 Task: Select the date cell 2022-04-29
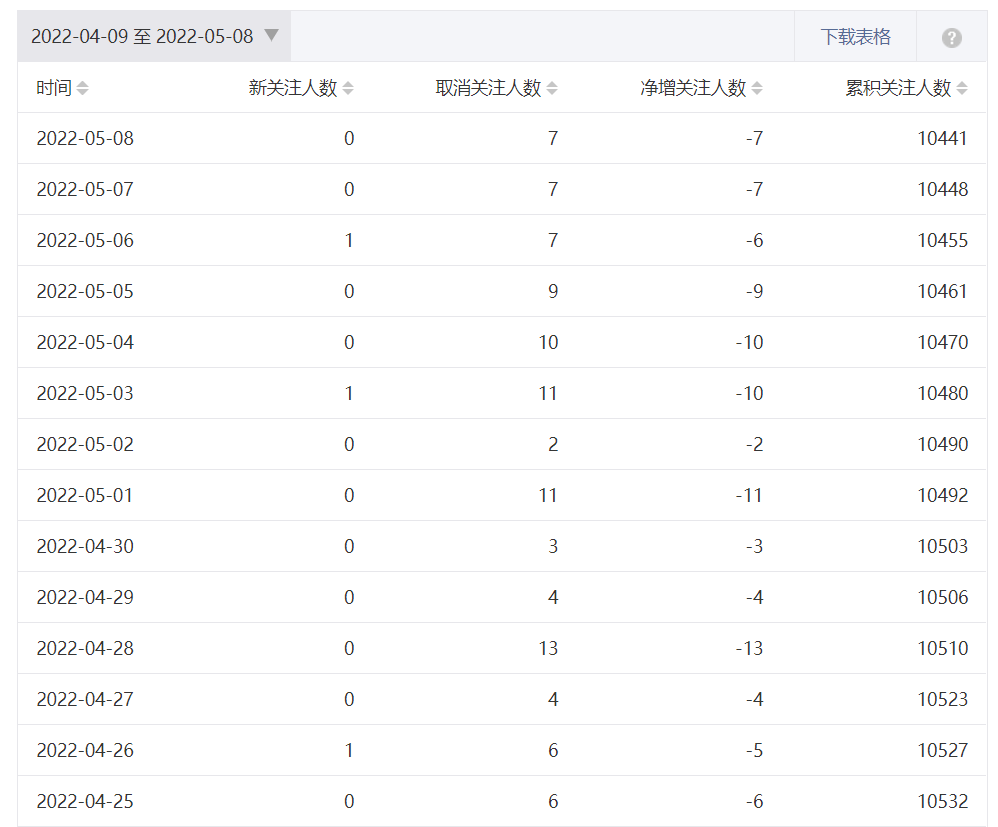85,597
